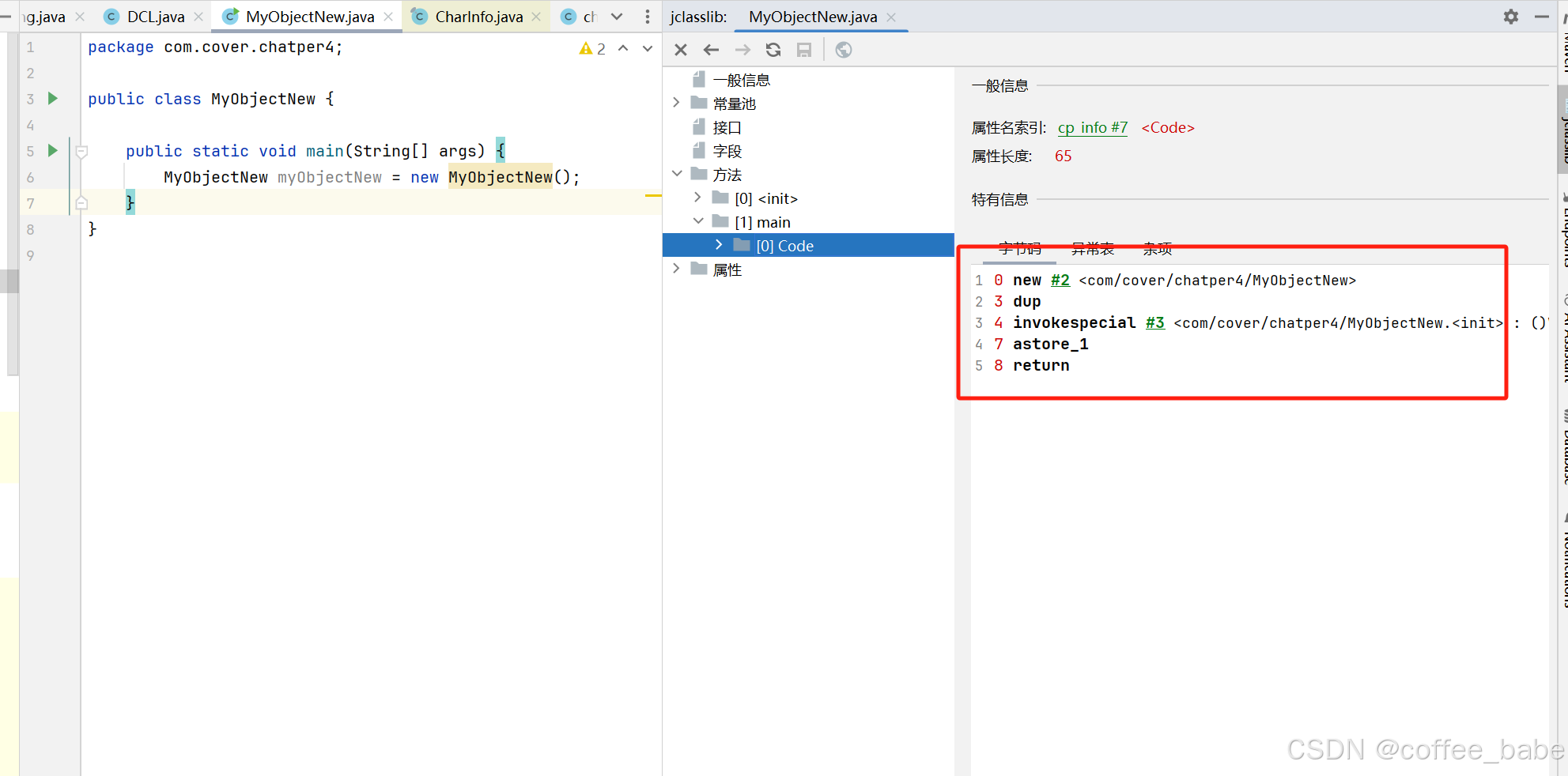1568x776 pixels.
Task: Select [0] <init> method entry
Action: [x=766, y=198]
